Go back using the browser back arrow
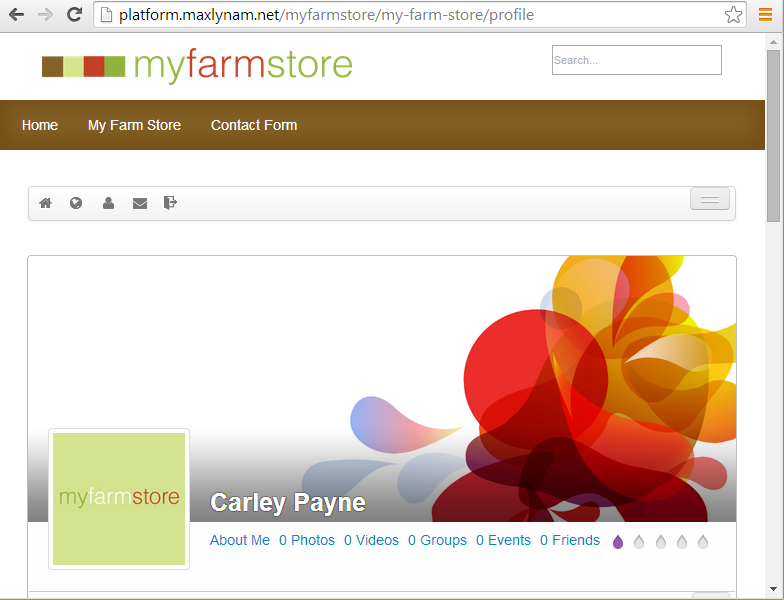 pos(16,14)
